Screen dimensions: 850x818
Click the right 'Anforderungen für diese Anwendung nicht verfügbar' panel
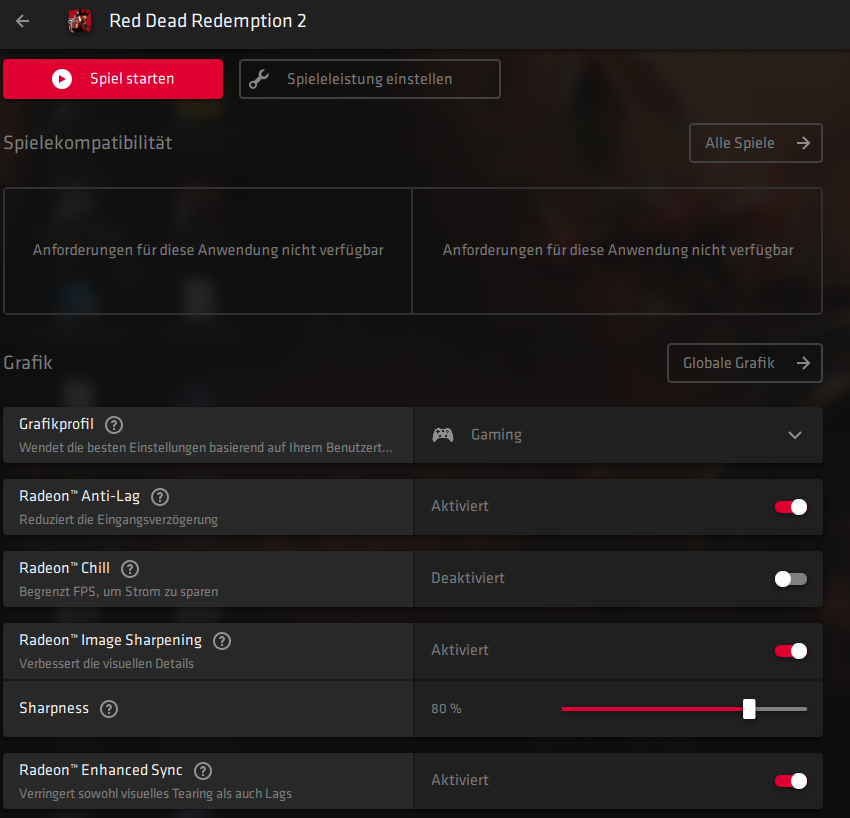pyautogui.click(x=617, y=250)
